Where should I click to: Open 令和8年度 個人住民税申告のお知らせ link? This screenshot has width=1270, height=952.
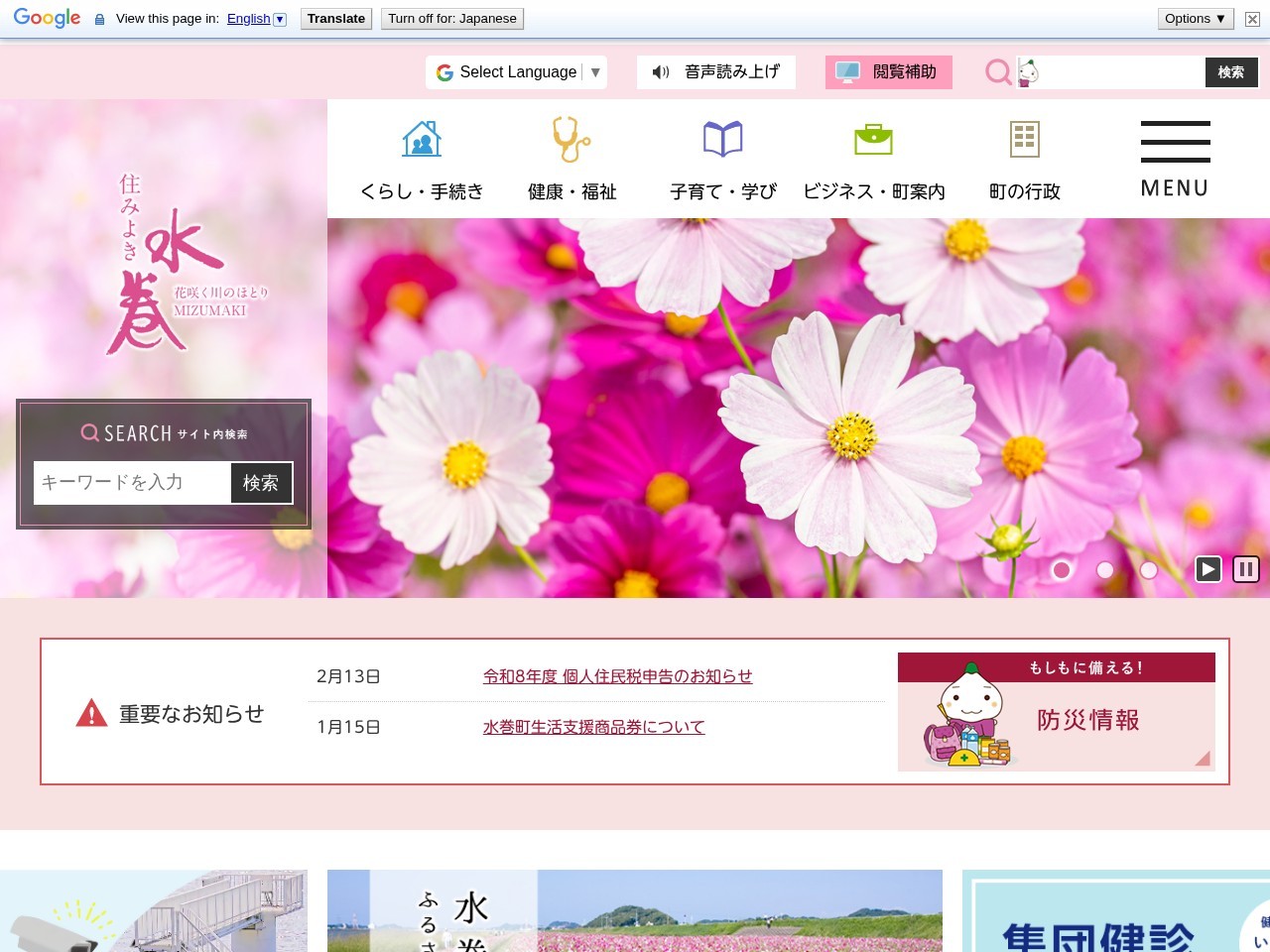click(618, 676)
